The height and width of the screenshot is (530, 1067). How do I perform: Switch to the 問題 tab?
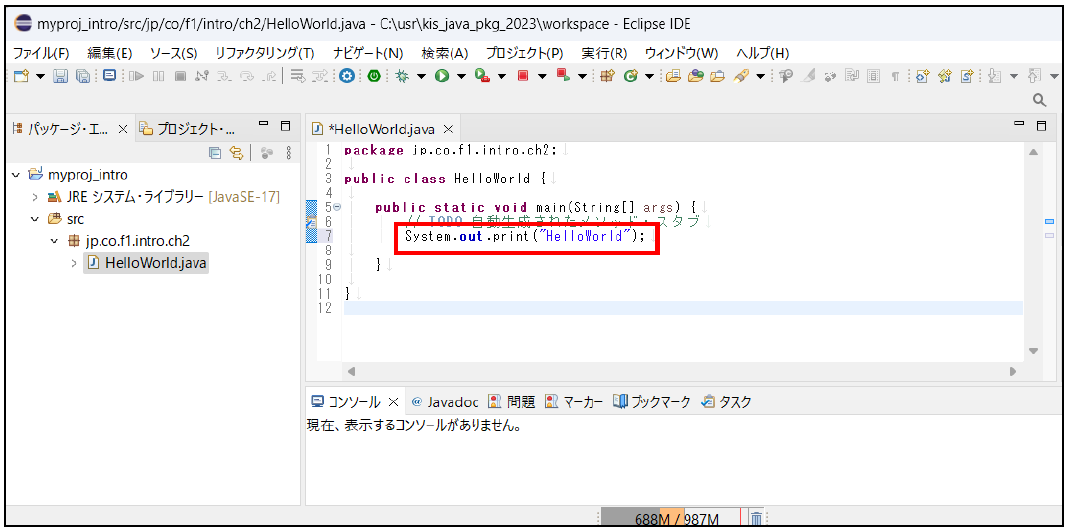tap(512, 402)
